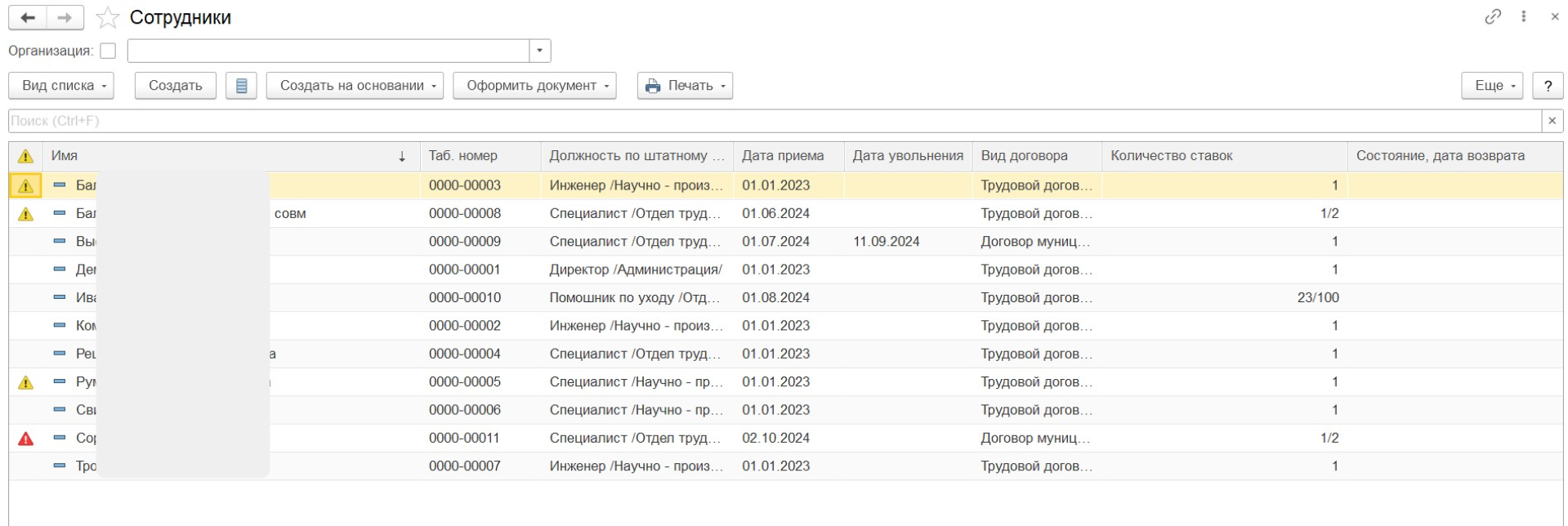Open help with the ? button
Screen dimensions: 1568x526
click(1548, 86)
